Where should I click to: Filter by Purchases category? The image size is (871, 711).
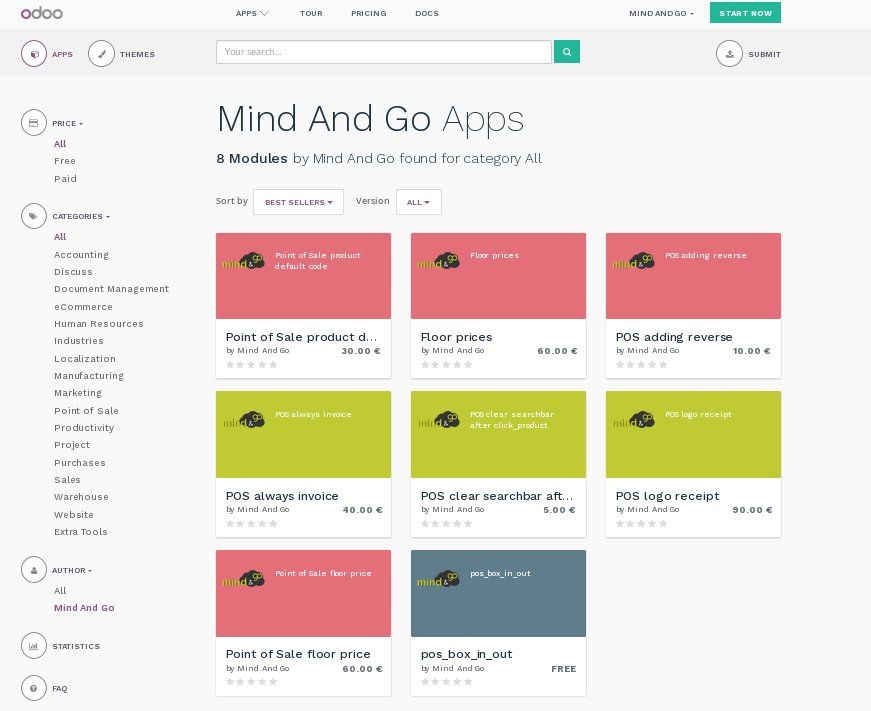[80, 463]
